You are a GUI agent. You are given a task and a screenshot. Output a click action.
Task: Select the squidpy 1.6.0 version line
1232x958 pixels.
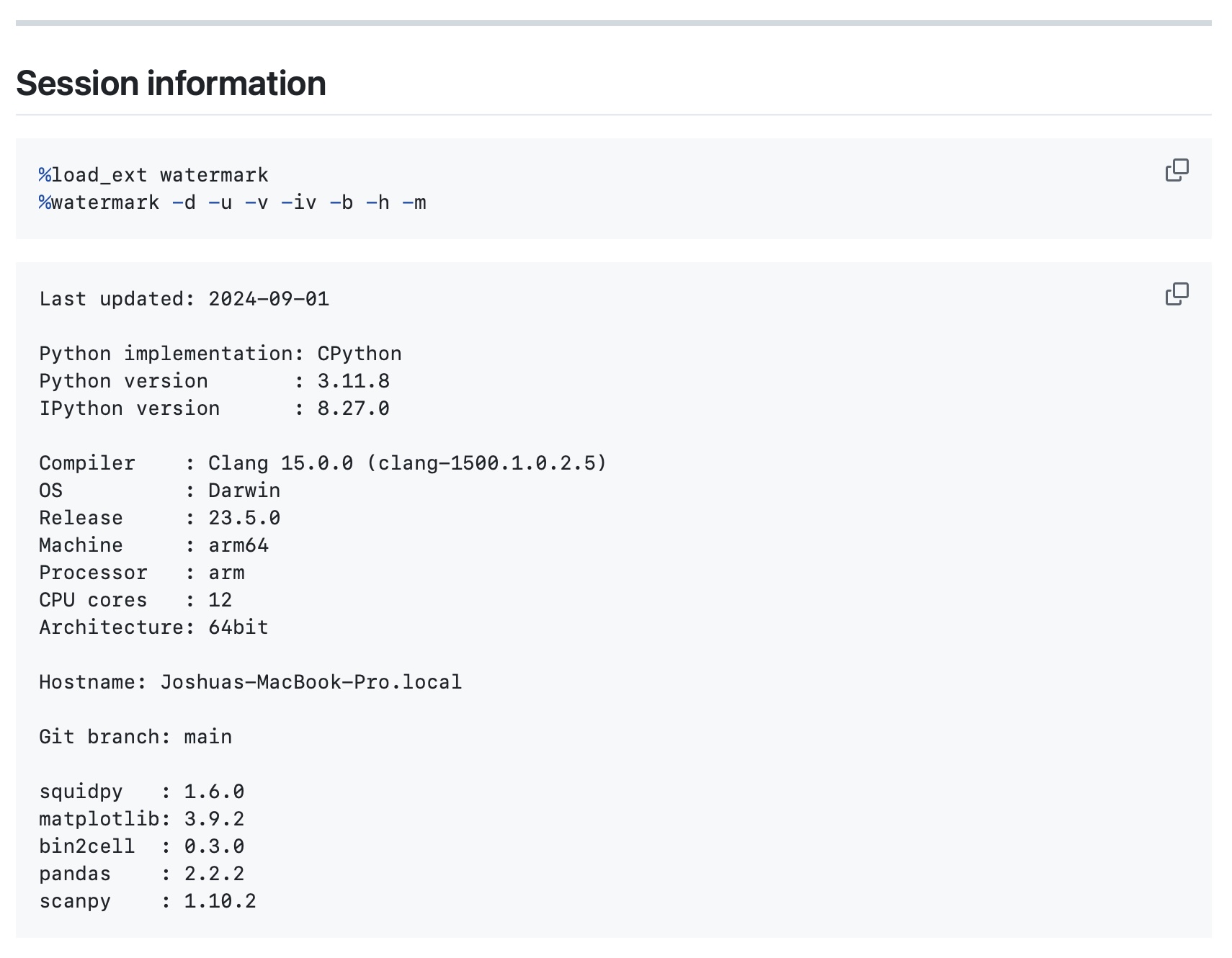pos(142,792)
